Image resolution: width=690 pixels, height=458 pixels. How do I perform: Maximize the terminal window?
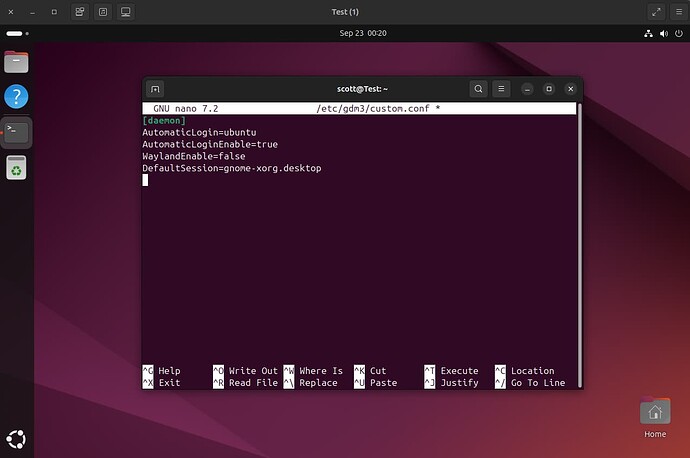pyautogui.click(x=549, y=89)
